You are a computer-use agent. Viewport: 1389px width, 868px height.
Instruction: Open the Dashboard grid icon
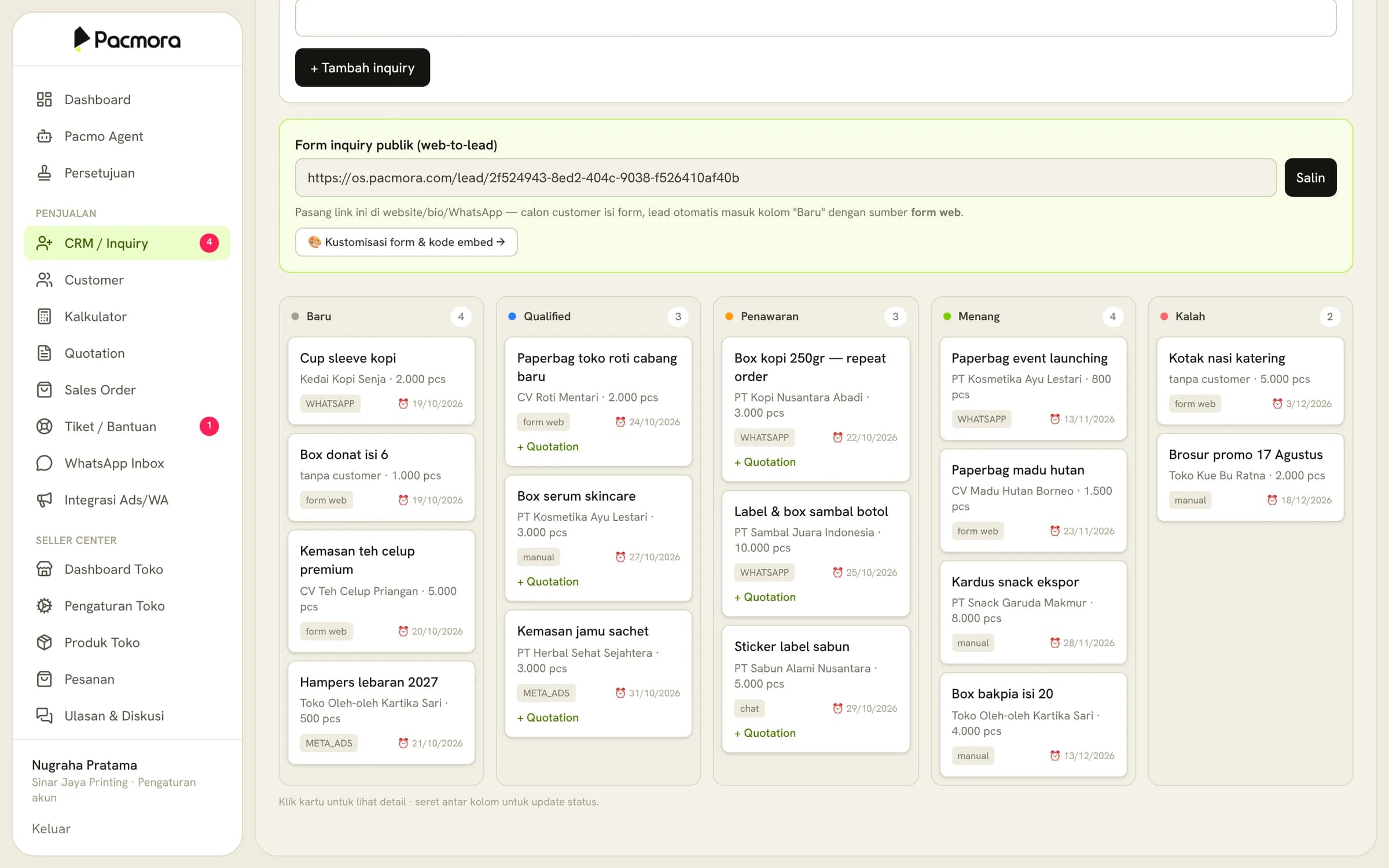[45, 100]
